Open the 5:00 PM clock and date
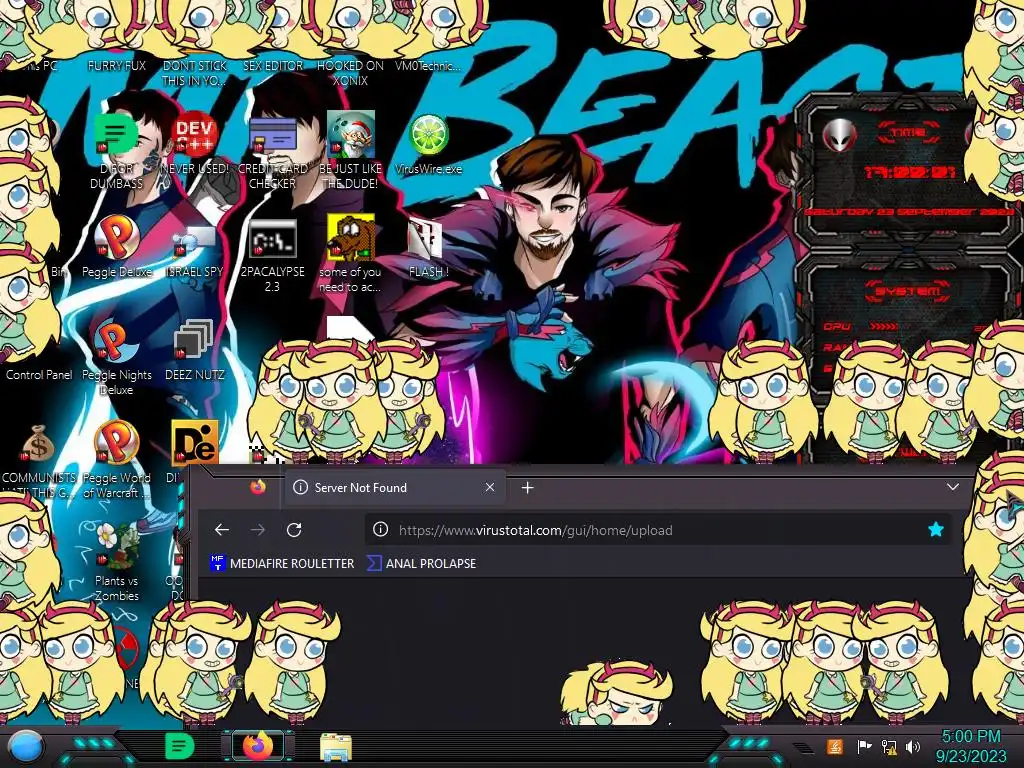 tap(970, 746)
